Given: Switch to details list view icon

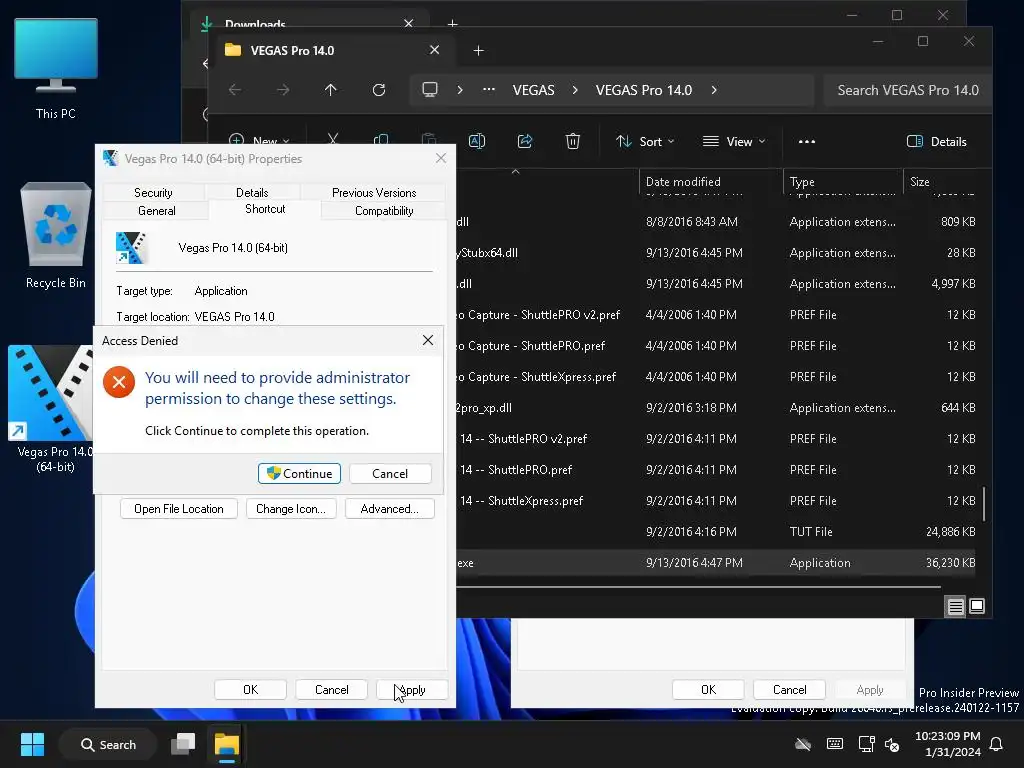Looking at the screenshot, I should 955,607.
